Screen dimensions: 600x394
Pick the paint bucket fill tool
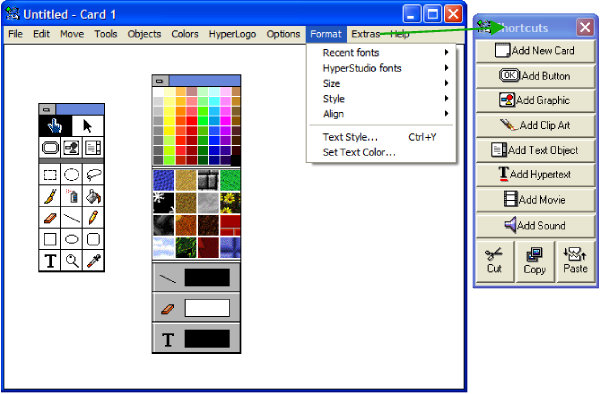[93, 196]
